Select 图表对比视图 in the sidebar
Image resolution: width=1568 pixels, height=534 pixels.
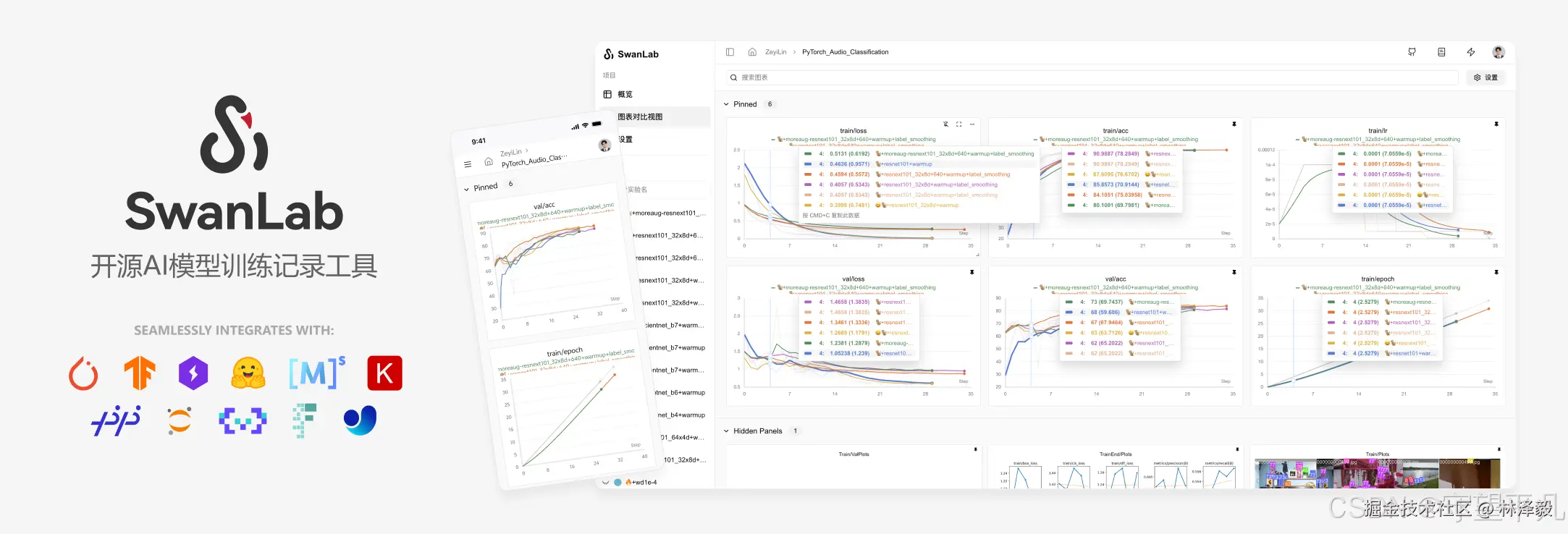tap(654, 116)
